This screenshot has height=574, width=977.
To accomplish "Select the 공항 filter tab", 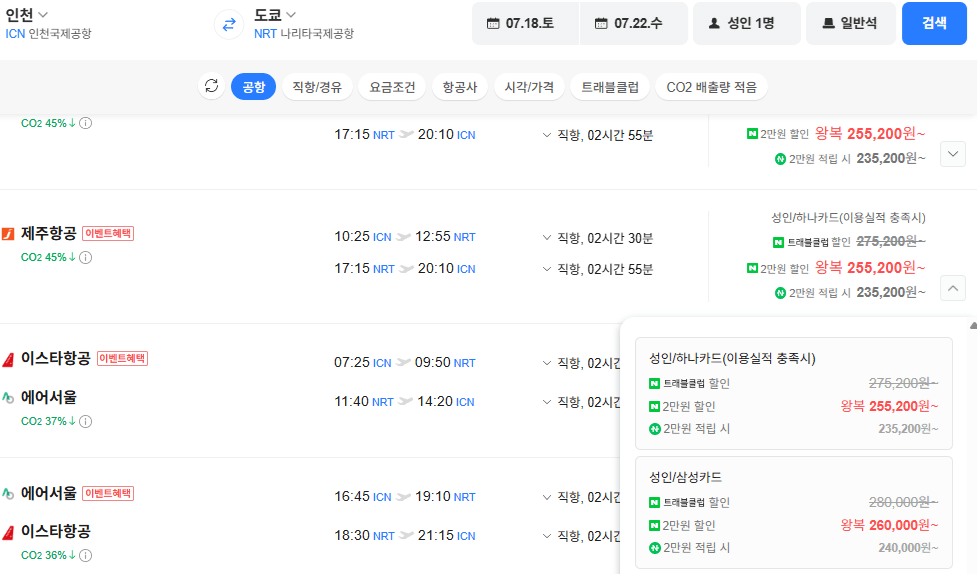I will [x=253, y=87].
